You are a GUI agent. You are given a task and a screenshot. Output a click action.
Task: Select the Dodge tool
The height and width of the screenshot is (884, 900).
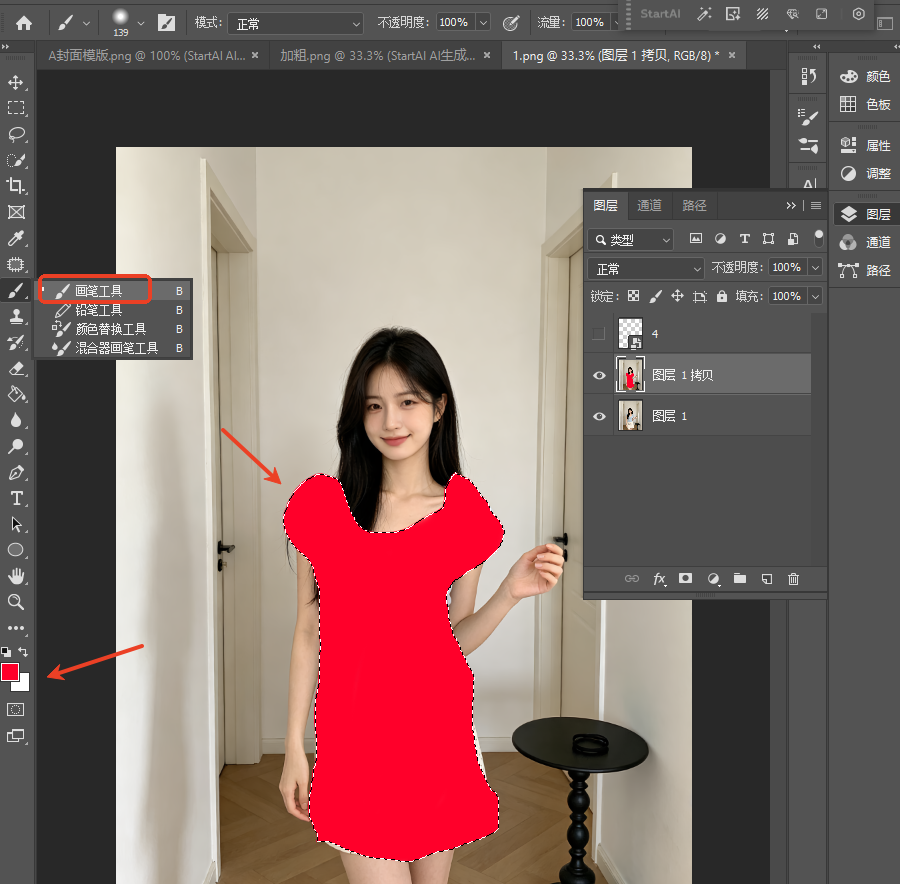(15, 446)
